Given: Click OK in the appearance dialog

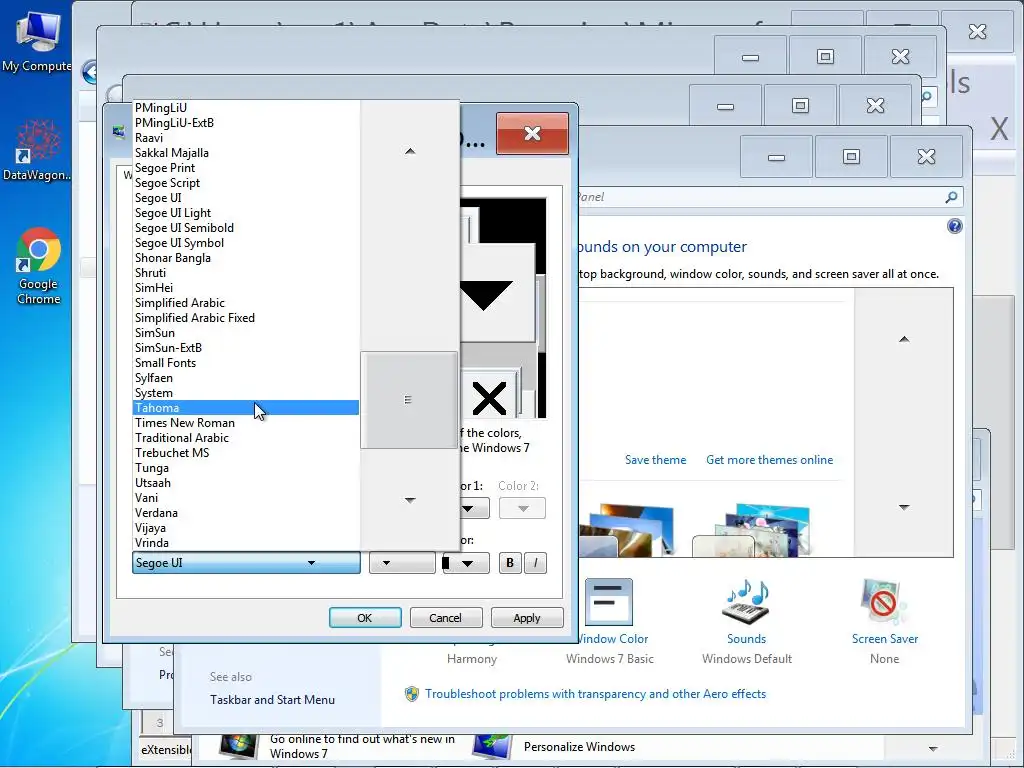Looking at the screenshot, I should tap(364, 618).
